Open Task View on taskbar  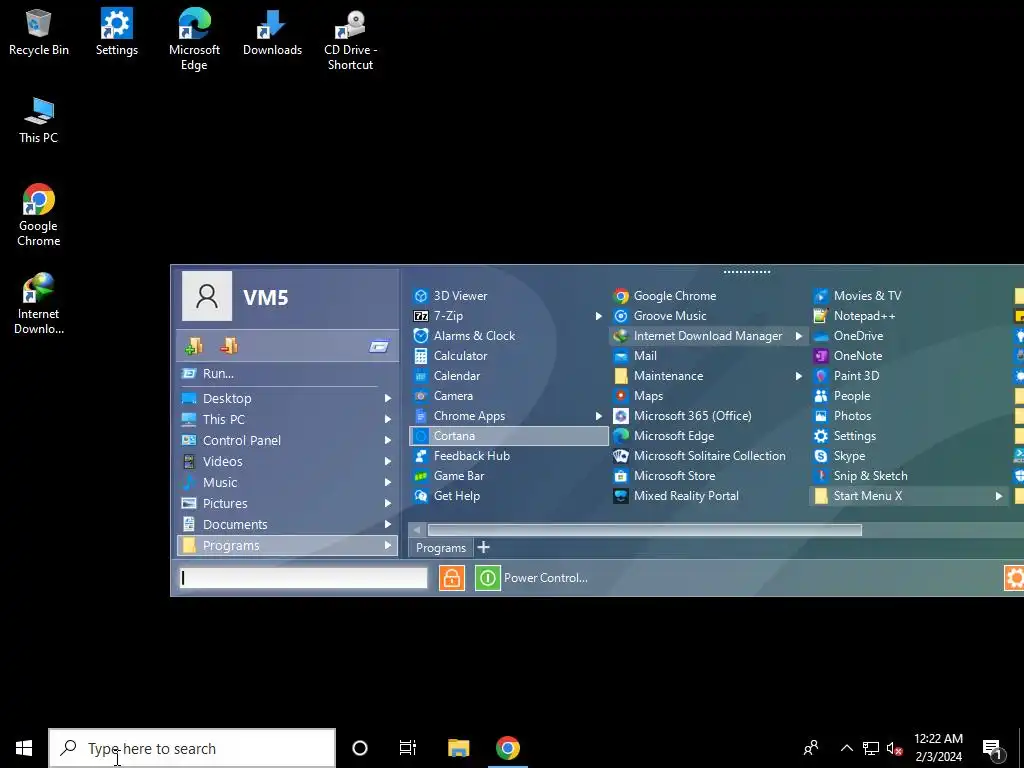click(x=408, y=748)
